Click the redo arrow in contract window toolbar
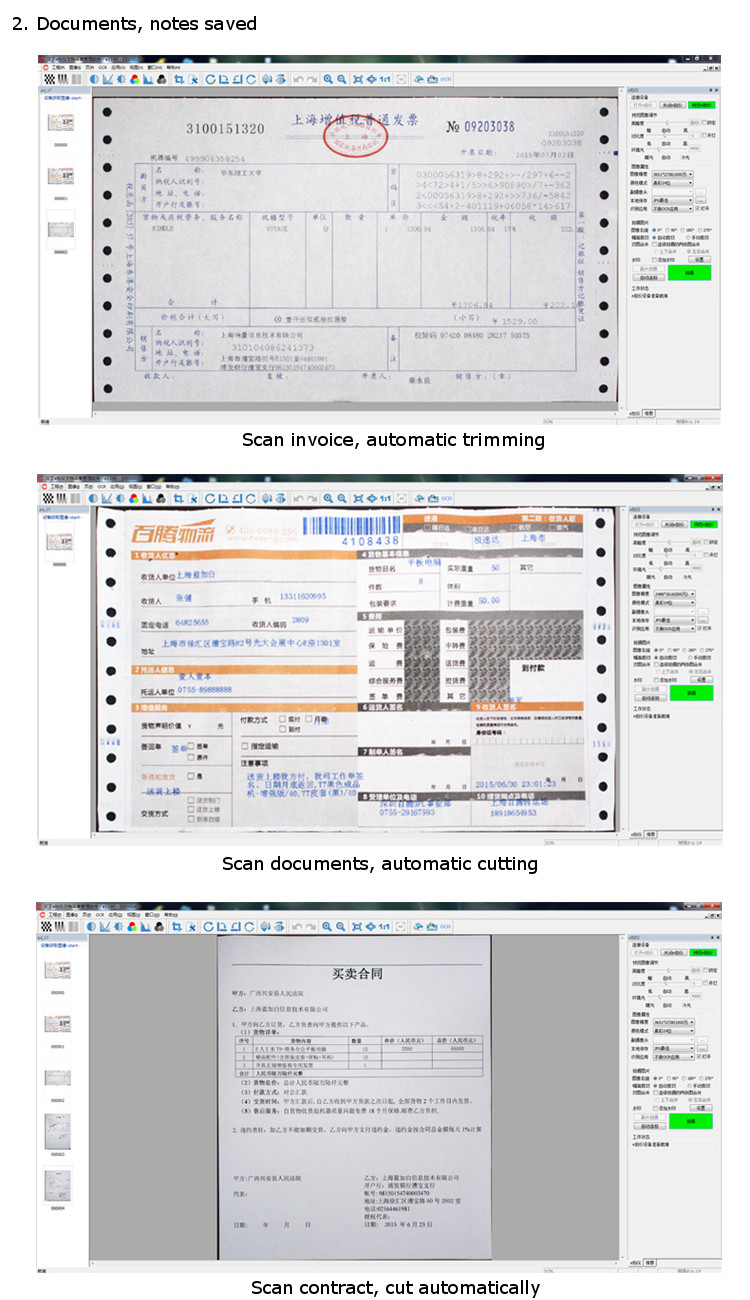 coord(312,927)
